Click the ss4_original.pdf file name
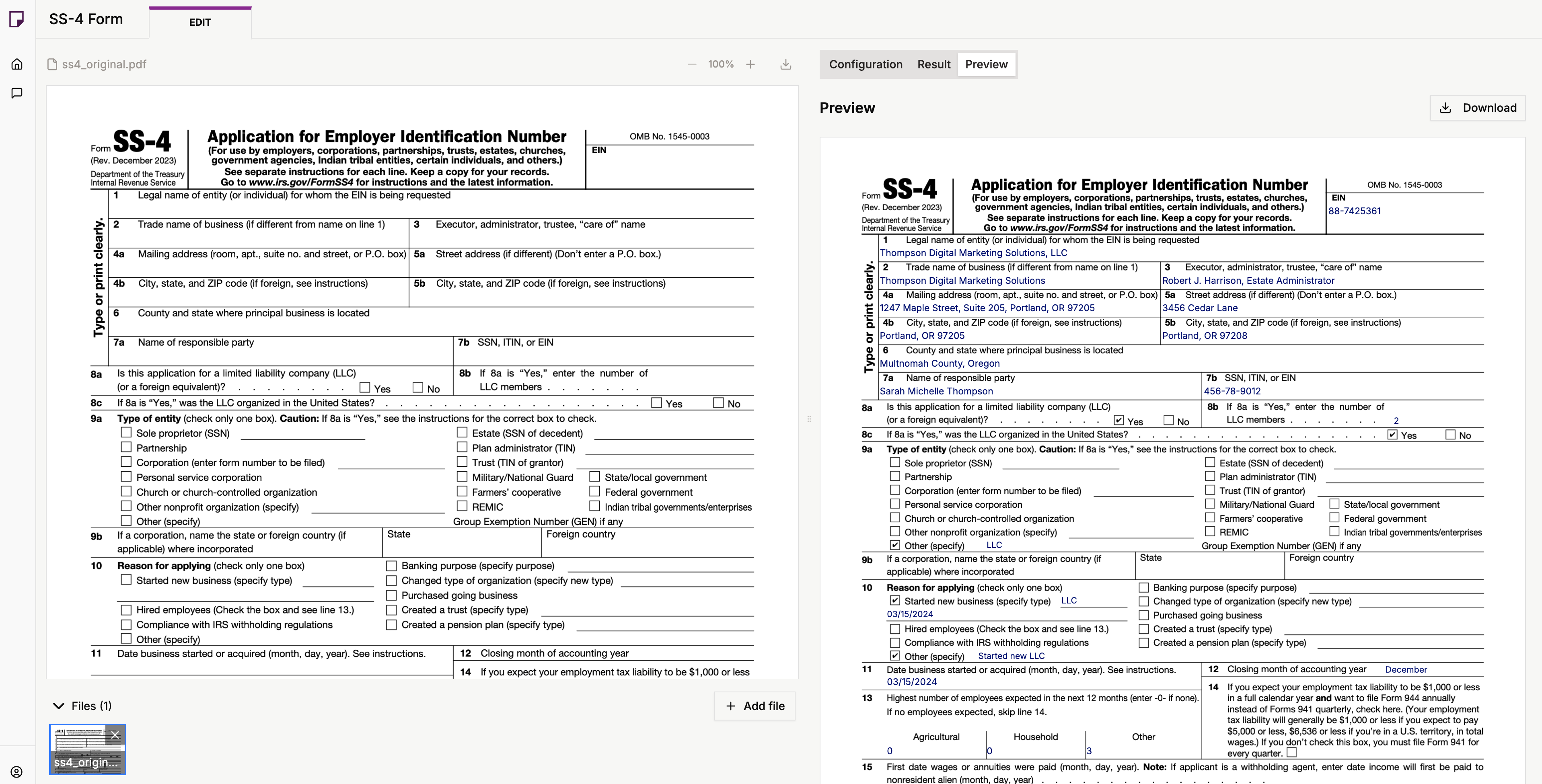This screenshot has height=784, width=1542. (x=104, y=64)
